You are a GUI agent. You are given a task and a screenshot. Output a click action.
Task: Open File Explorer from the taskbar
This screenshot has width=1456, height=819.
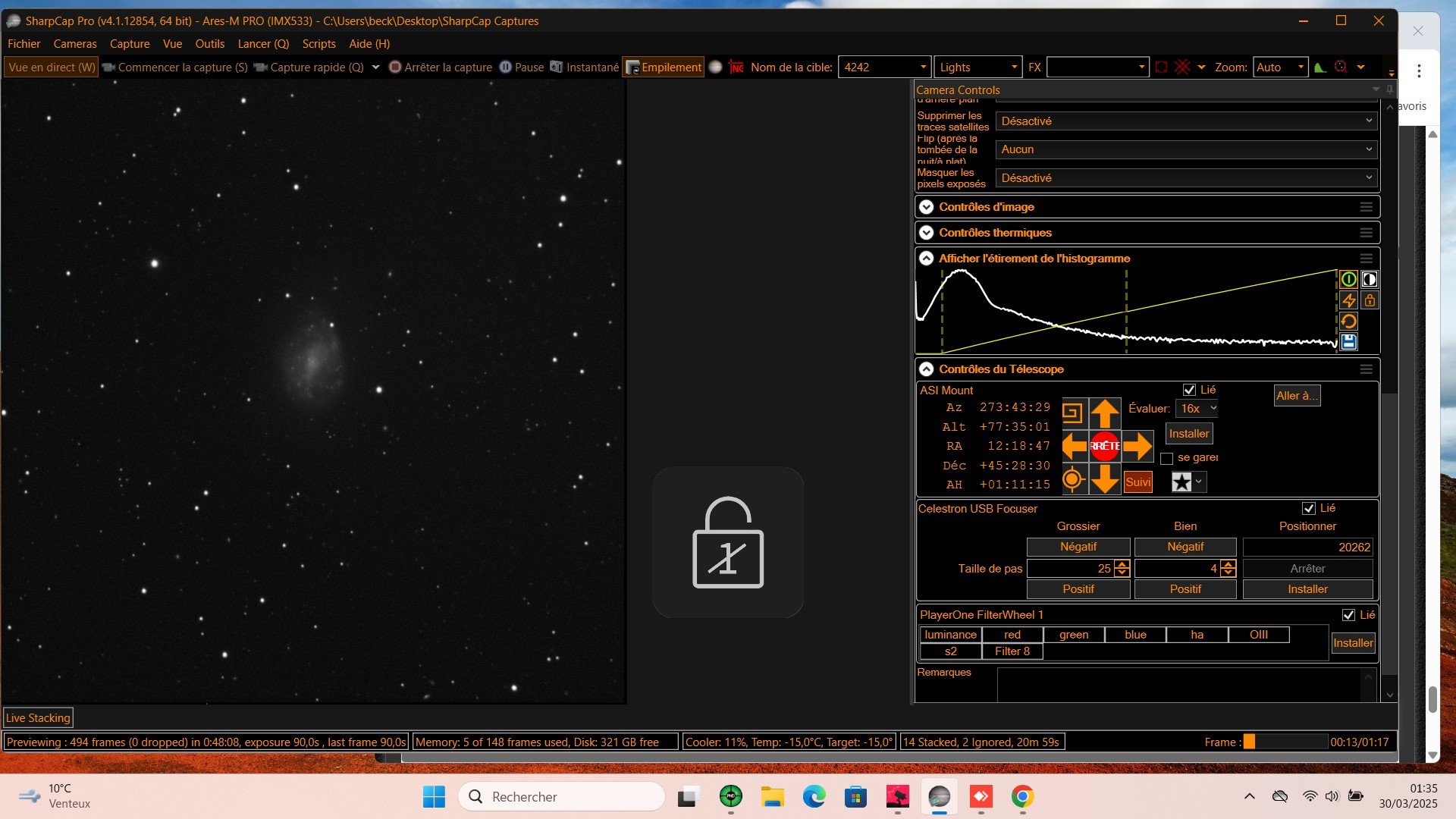click(772, 796)
